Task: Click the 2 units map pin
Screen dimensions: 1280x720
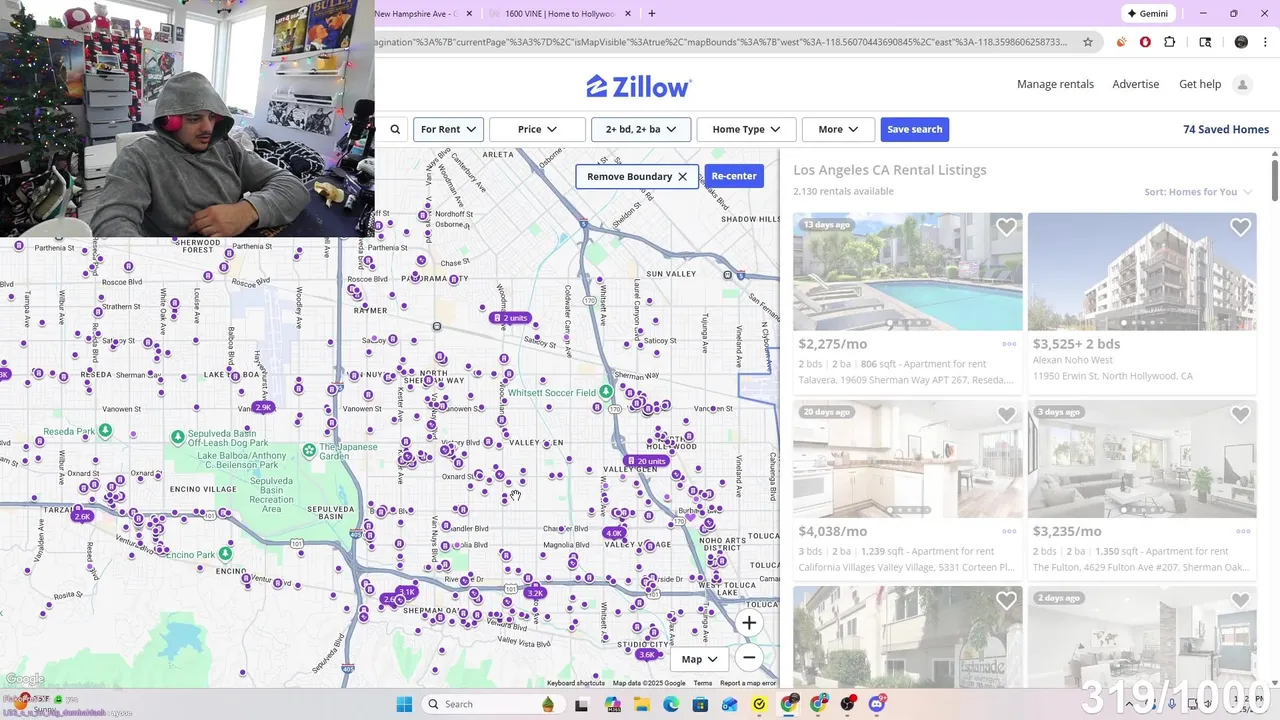Action: [x=509, y=318]
